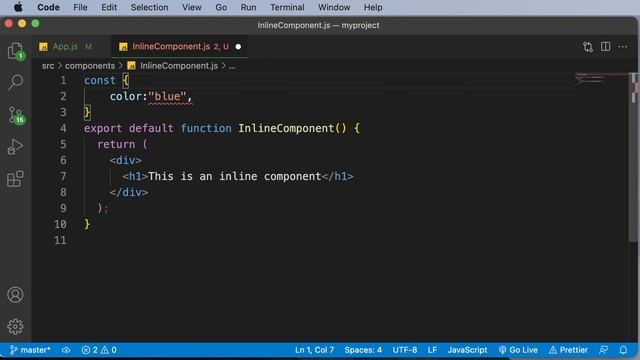Select the InlineComponent.js tab

[179, 47]
